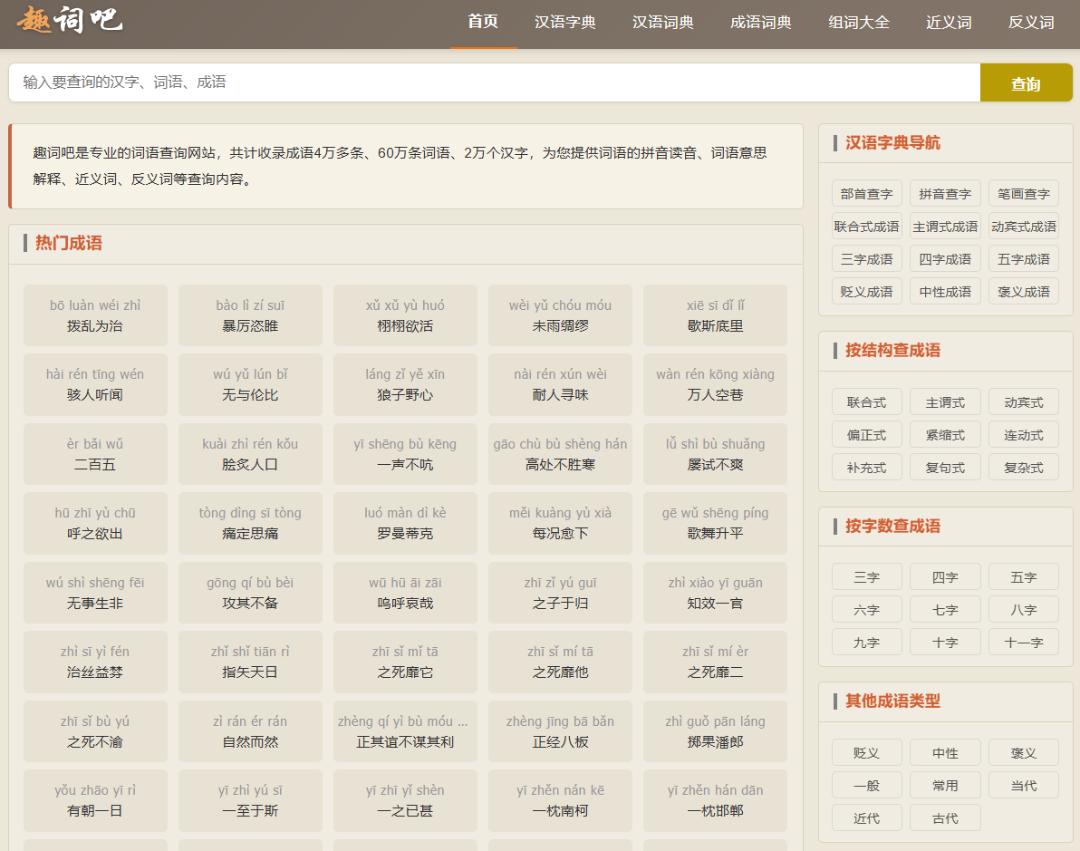Select 三字 under 按字数查成语
Image resolution: width=1080 pixels, height=851 pixels.
pyautogui.click(x=866, y=578)
